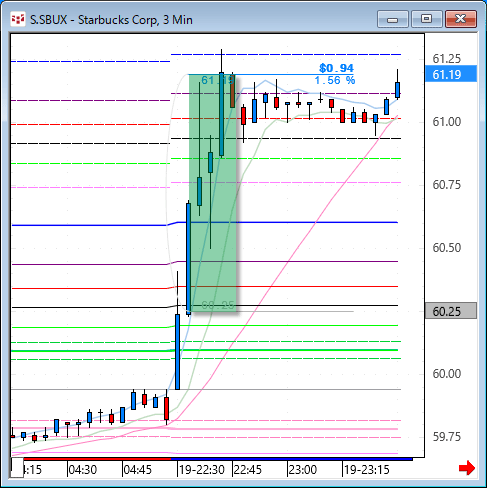
Task: Minimize the S.SBUX chart window
Action: (x=393, y=19)
